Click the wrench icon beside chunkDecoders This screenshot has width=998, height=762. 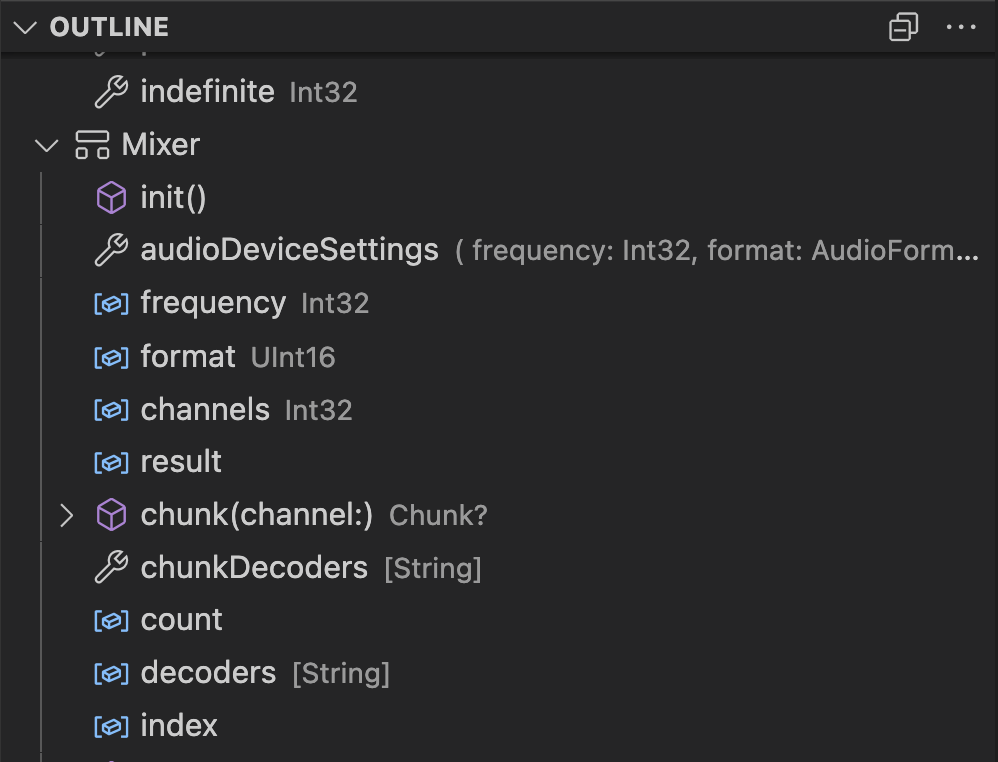point(111,567)
